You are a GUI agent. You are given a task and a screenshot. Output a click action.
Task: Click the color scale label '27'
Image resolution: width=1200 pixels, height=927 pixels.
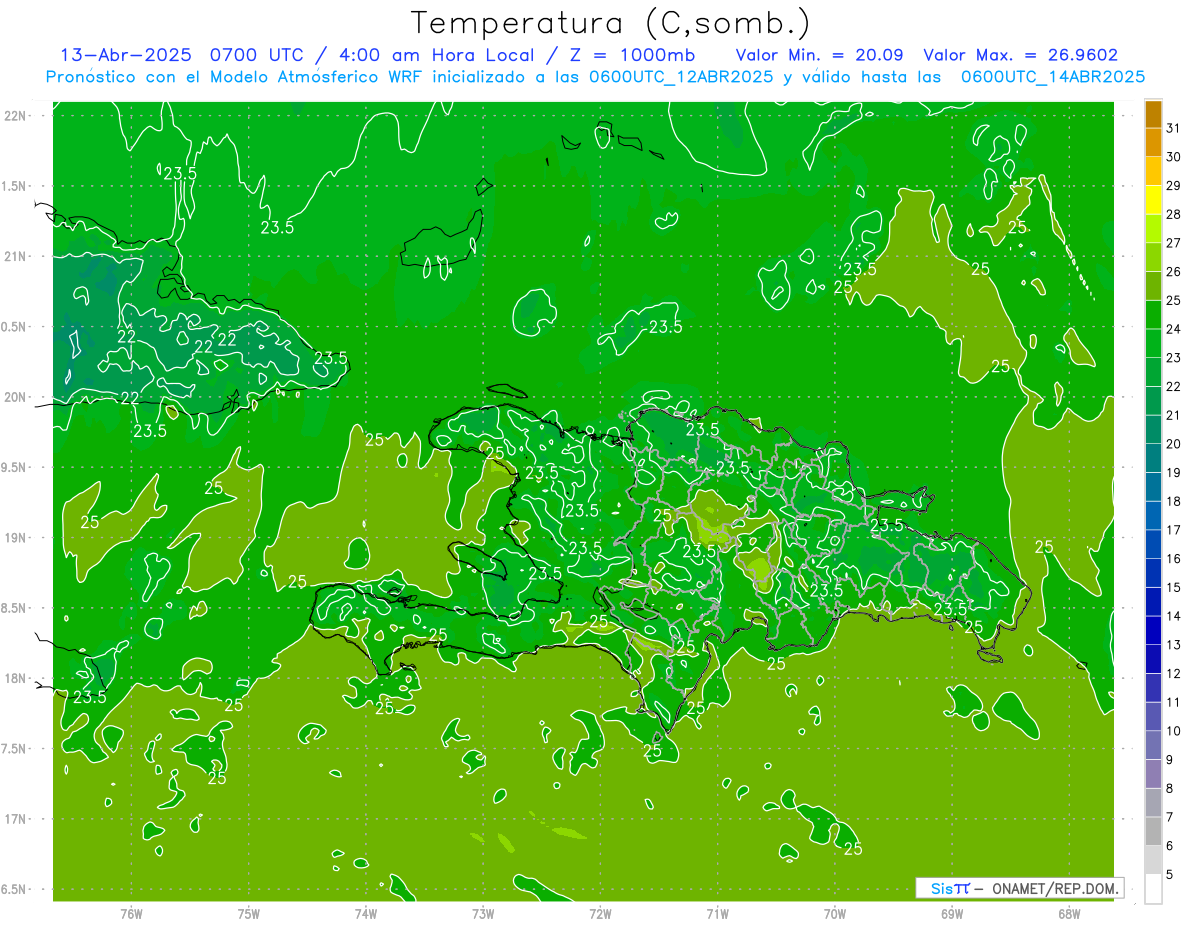click(1174, 243)
